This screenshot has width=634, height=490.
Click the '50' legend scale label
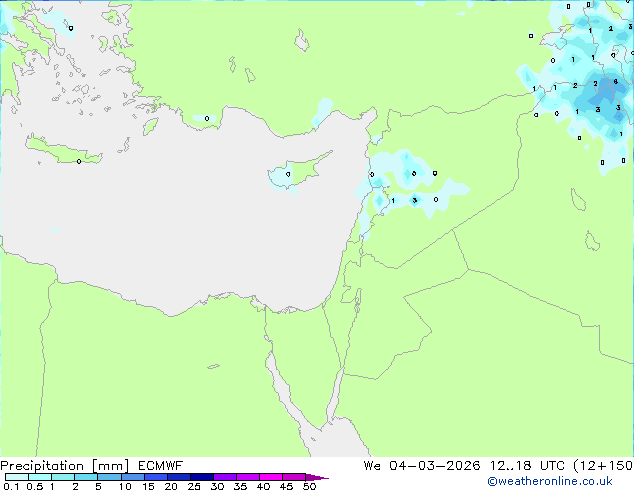click(x=309, y=486)
